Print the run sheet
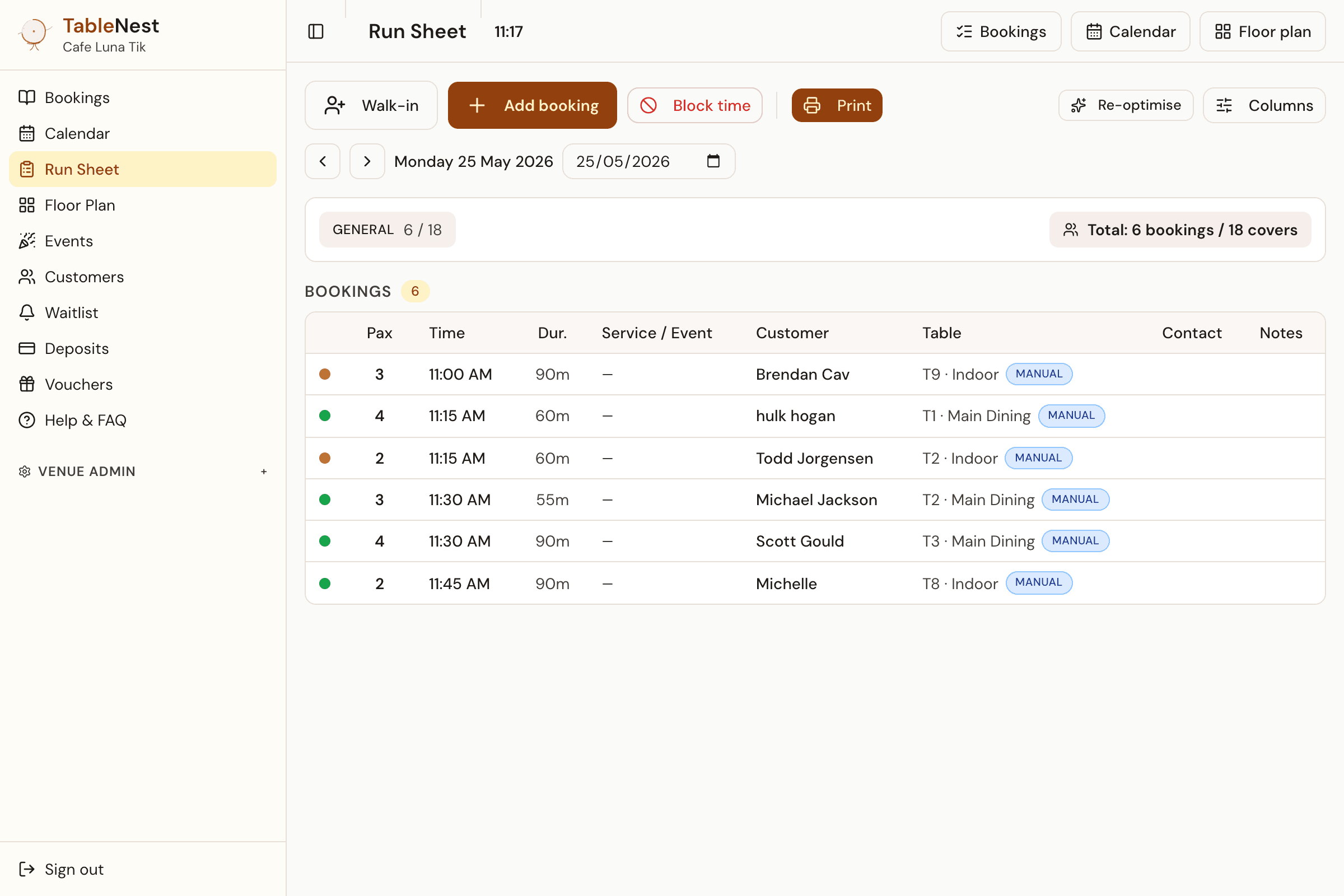Viewport: 1344px width, 896px height. click(x=837, y=105)
